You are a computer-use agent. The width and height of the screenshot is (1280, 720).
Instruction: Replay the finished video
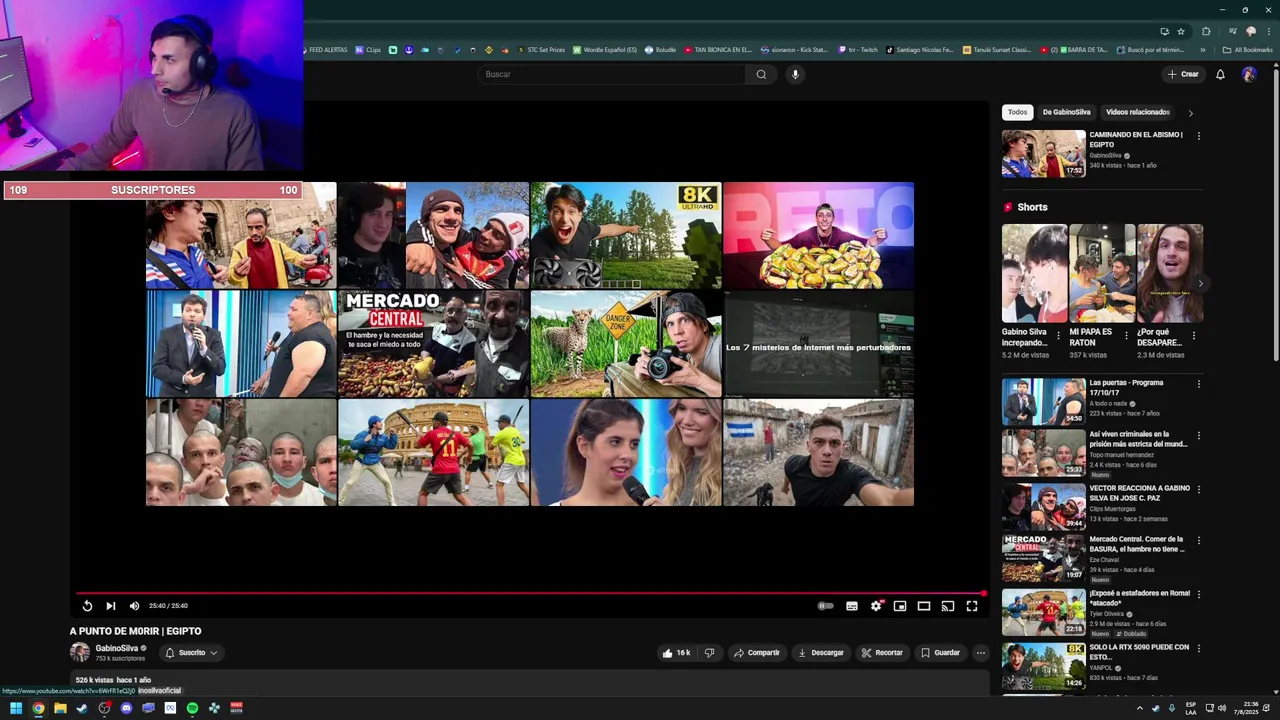[x=87, y=606]
